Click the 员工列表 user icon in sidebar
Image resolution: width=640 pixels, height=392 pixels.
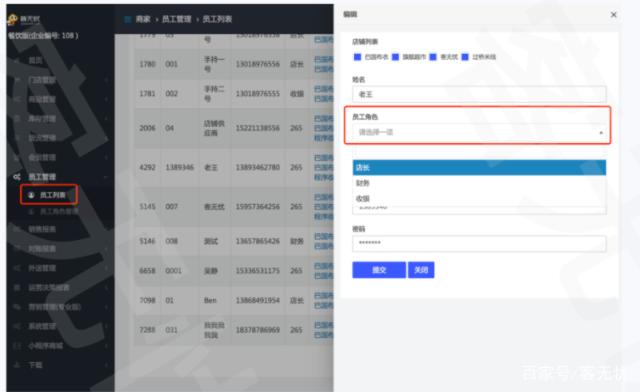[x=31, y=195]
